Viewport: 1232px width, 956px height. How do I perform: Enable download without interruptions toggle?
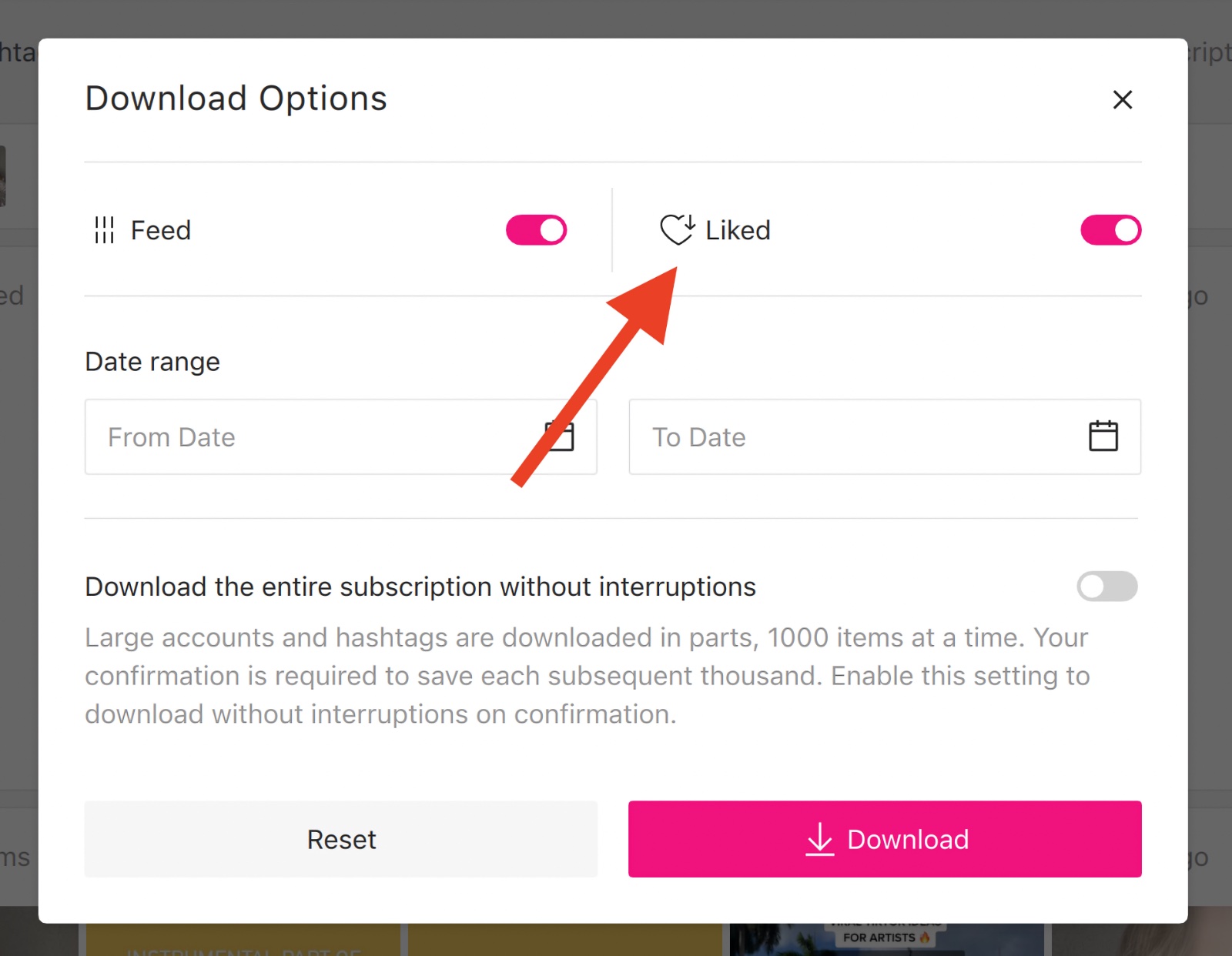(x=1106, y=587)
